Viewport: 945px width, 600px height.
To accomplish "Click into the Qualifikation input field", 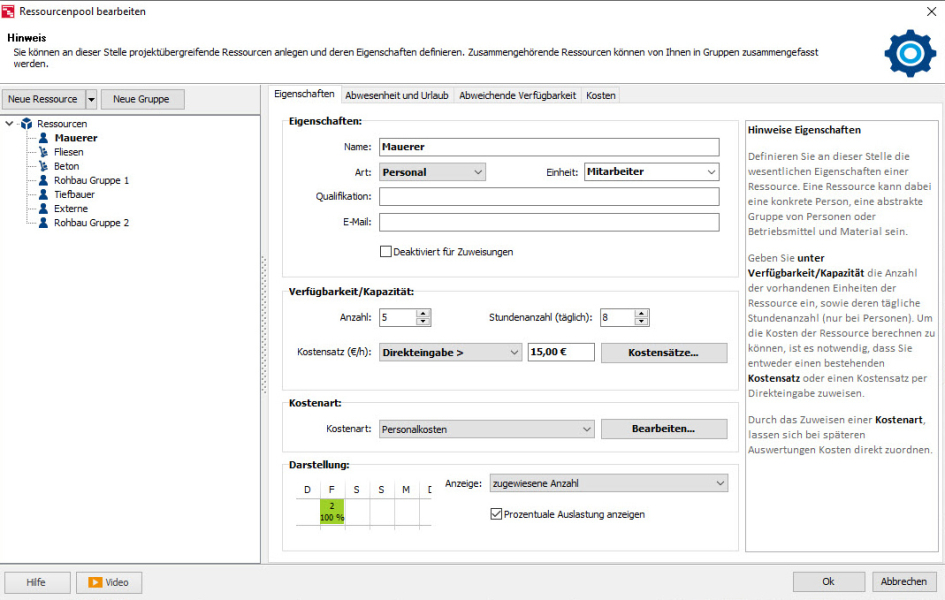I will point(549,196).
